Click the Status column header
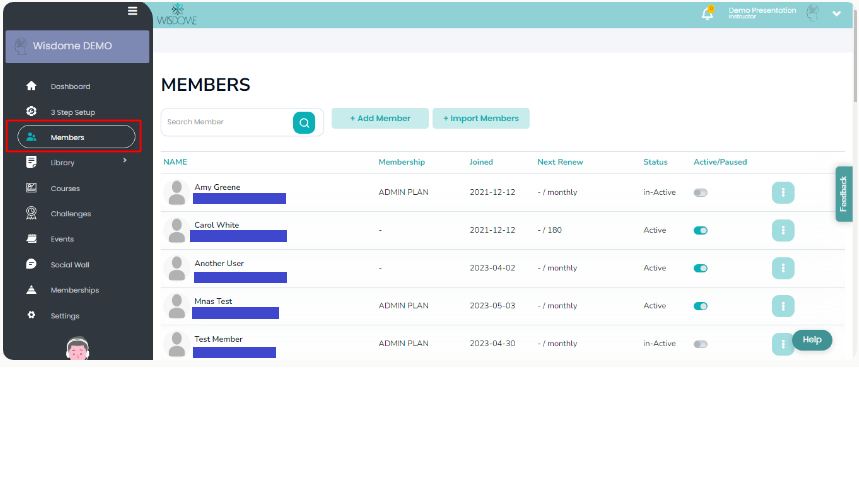859x477 pixels. pyautogui.click(x=655, y=162)
